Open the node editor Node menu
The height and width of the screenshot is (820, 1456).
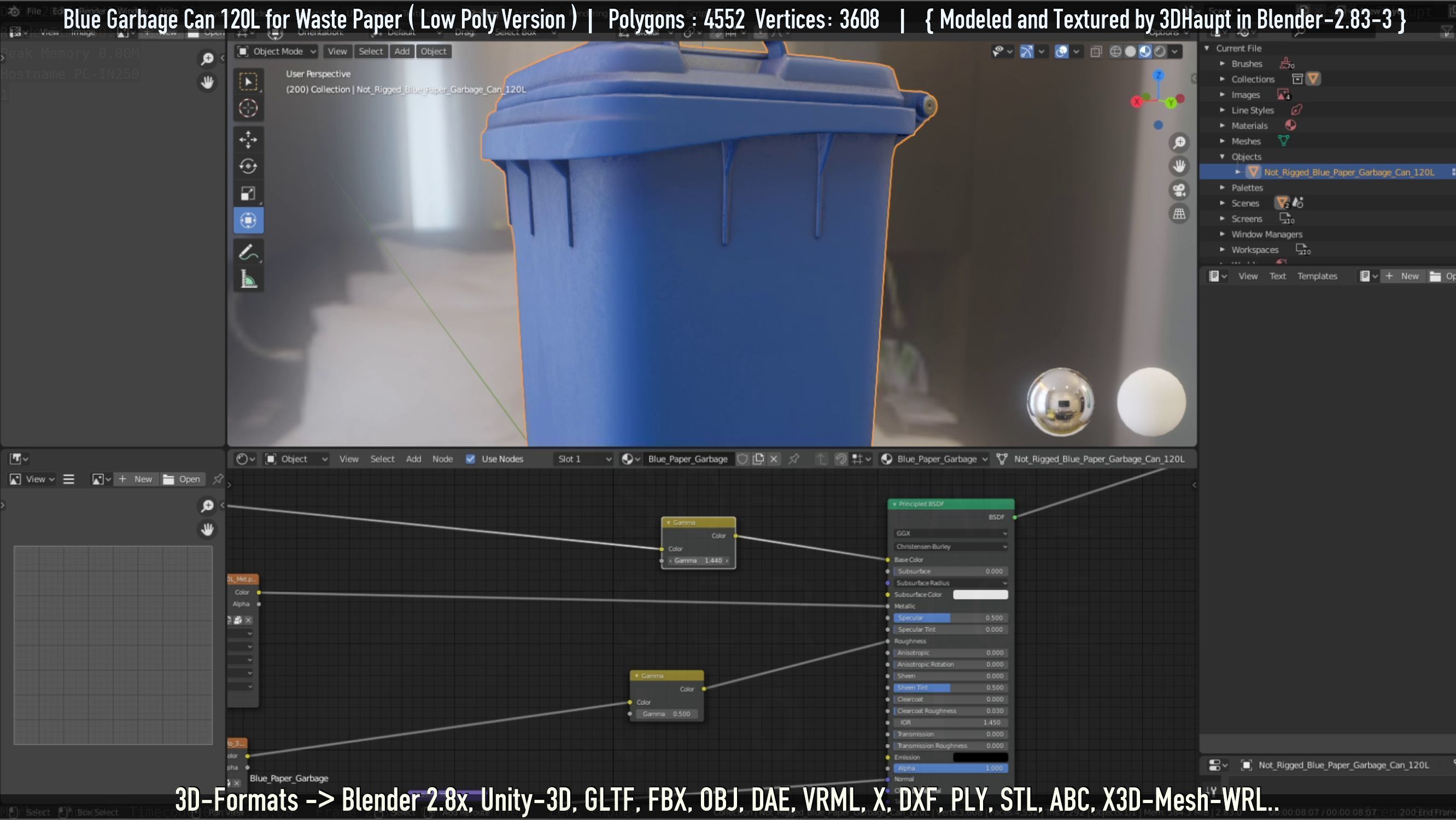tap(442, 458)
